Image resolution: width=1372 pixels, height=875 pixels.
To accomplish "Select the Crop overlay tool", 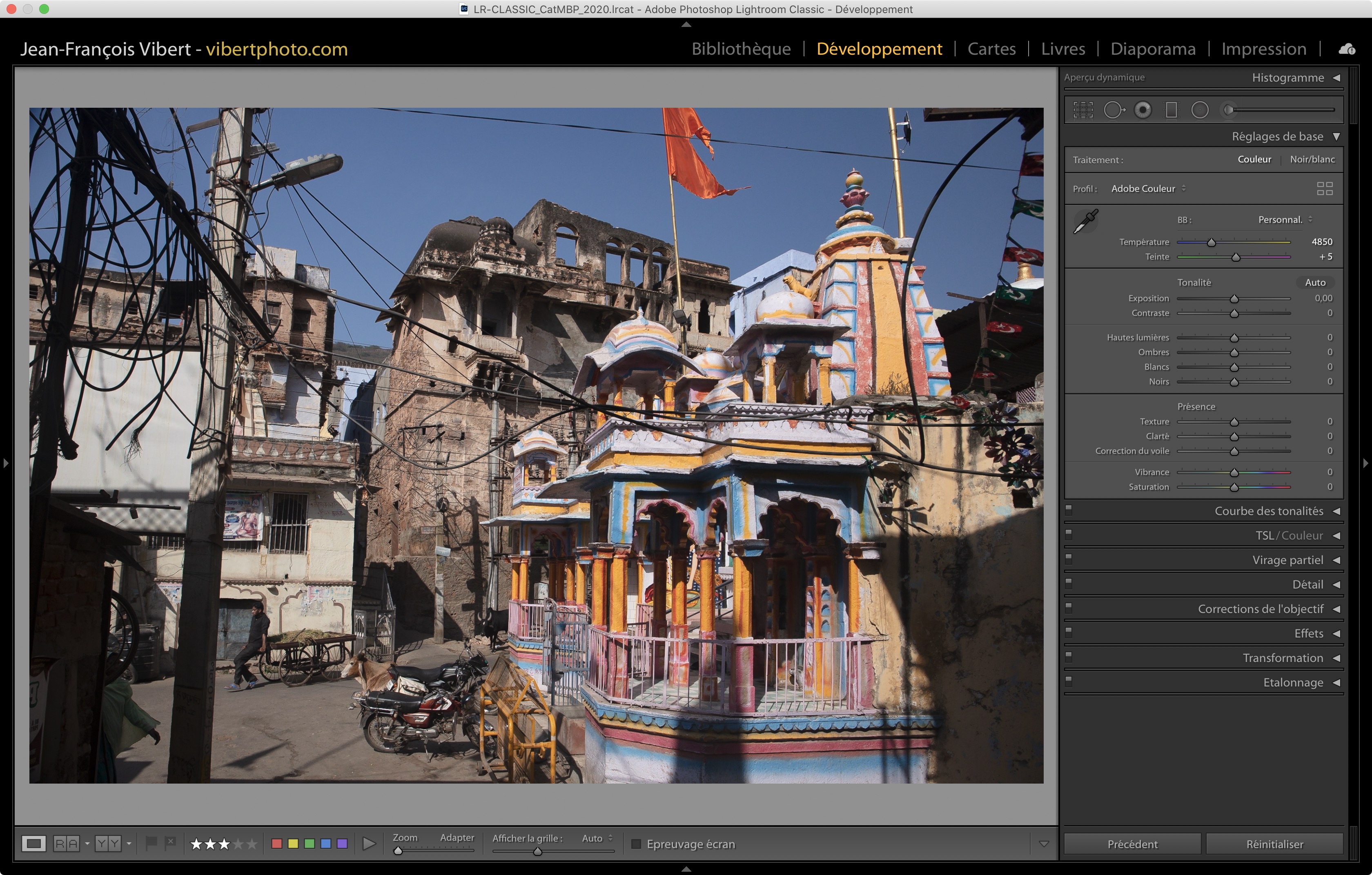I will (1082, 110).
